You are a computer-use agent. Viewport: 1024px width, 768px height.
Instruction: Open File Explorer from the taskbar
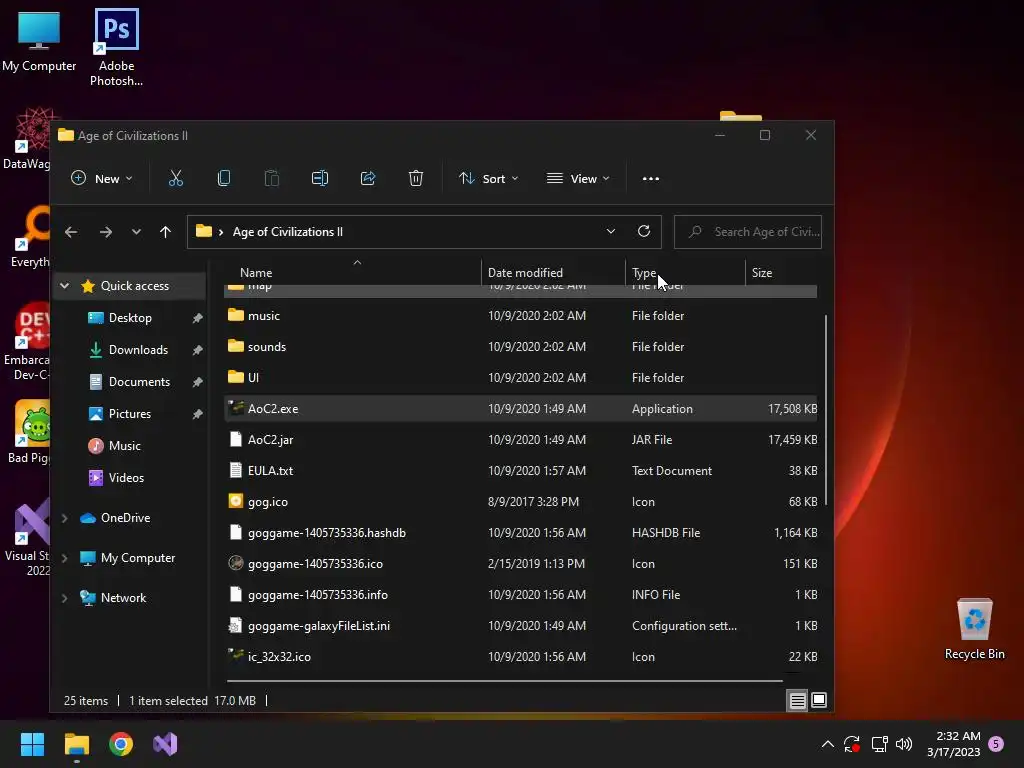tap(76, 744)
